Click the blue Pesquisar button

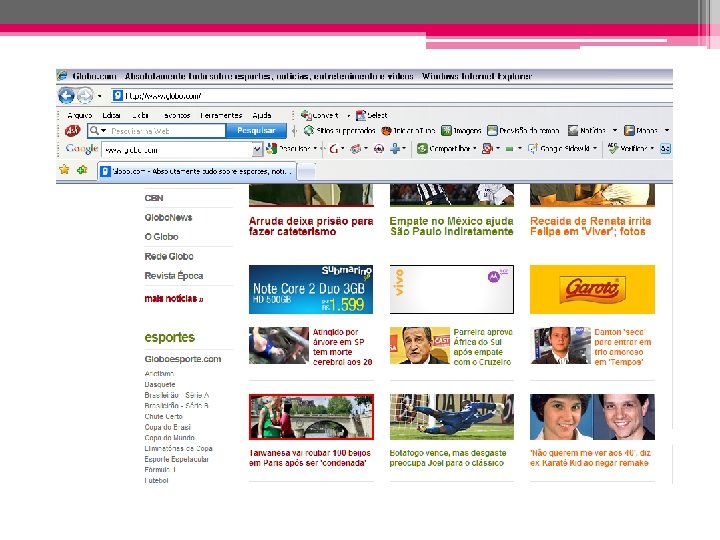click(x=256, y=131)
